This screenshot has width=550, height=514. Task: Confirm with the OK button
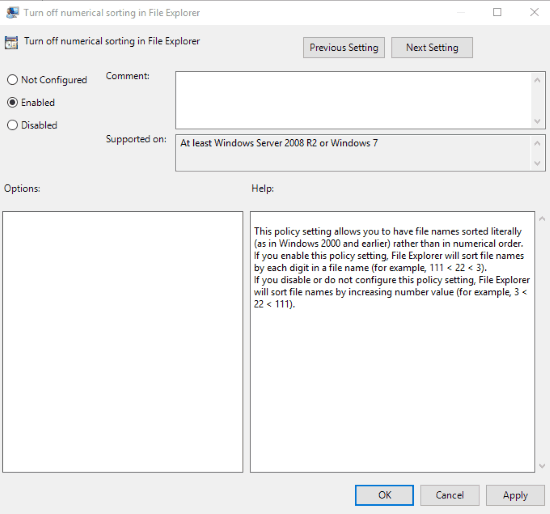point(384,495)
